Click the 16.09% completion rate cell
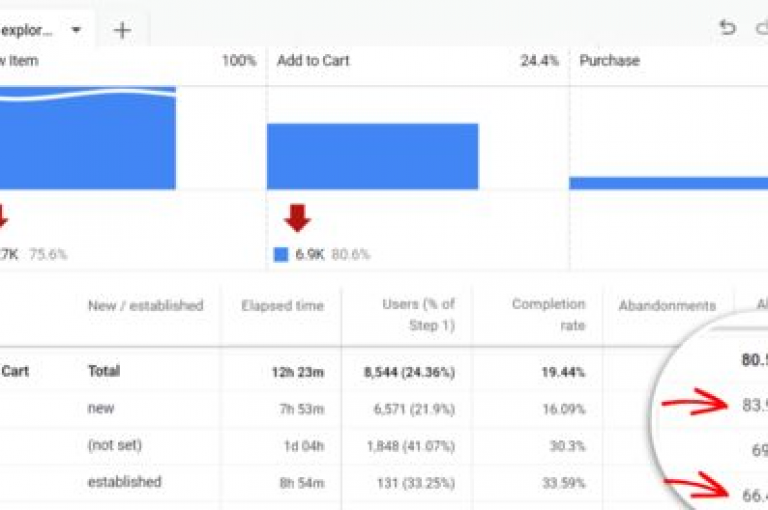Screen dimensions: 768x510 (564, 409)
